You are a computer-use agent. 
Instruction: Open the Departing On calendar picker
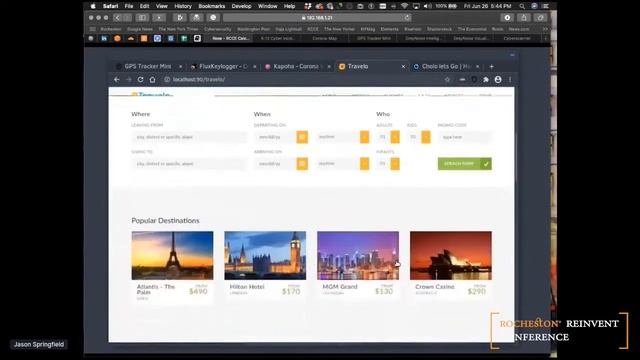tap(302, 137)
